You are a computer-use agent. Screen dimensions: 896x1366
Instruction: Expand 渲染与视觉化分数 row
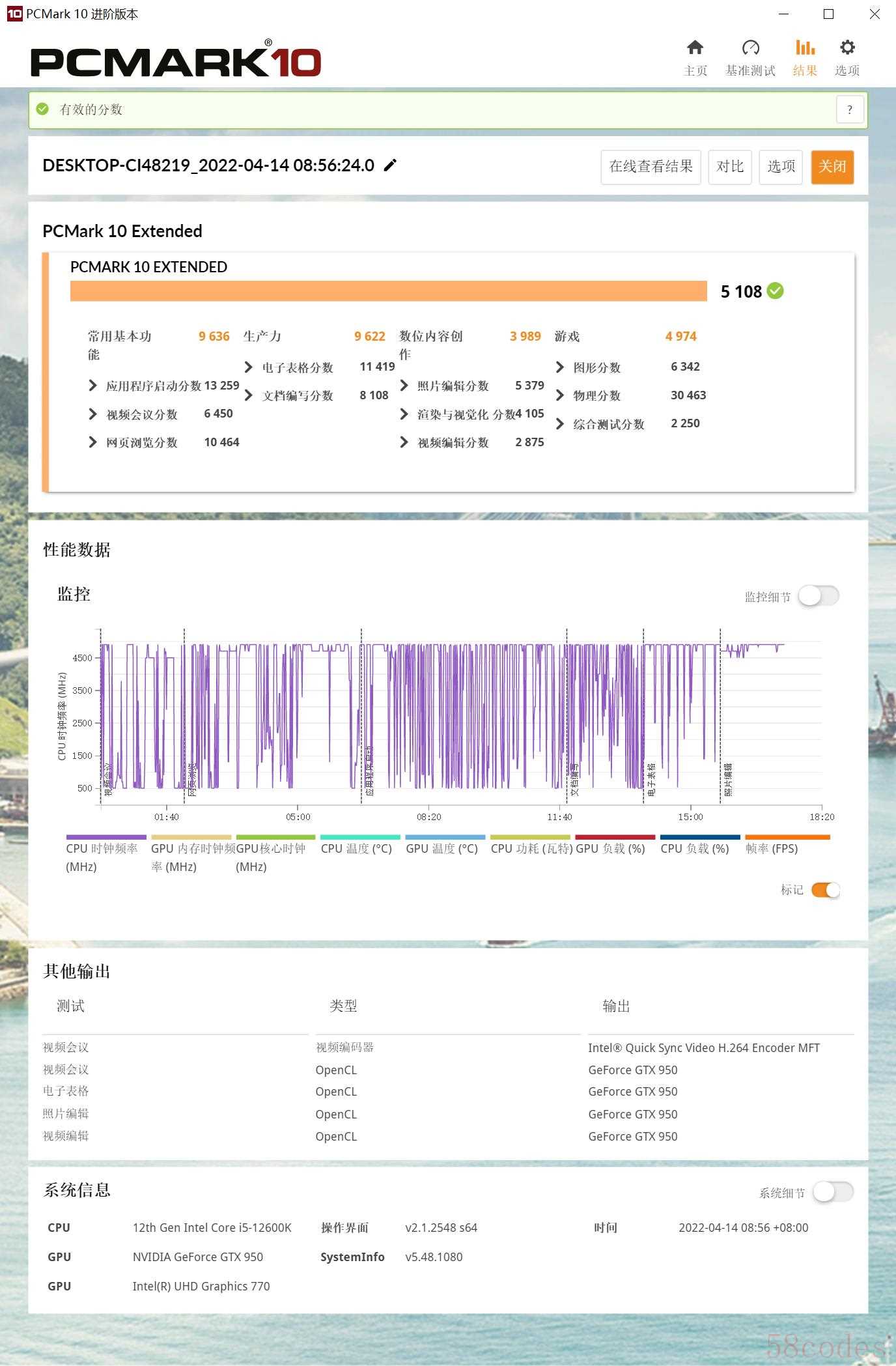pos(404,414)
